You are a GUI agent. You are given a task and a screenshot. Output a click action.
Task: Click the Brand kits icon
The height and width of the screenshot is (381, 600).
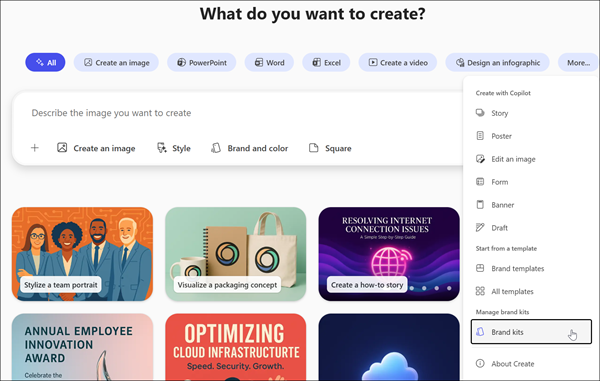click(480, 332)
